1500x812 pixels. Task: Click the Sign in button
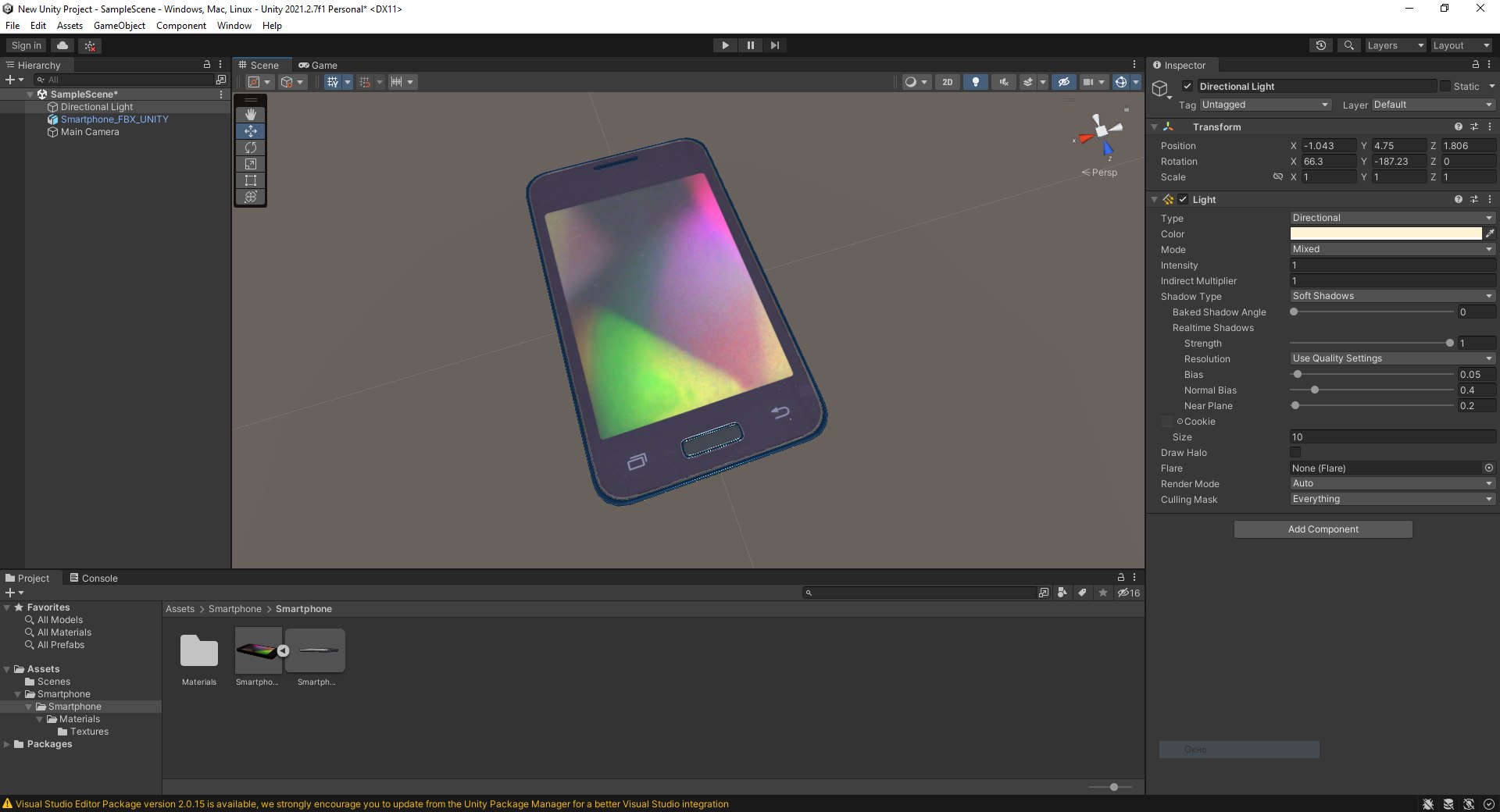27,45
